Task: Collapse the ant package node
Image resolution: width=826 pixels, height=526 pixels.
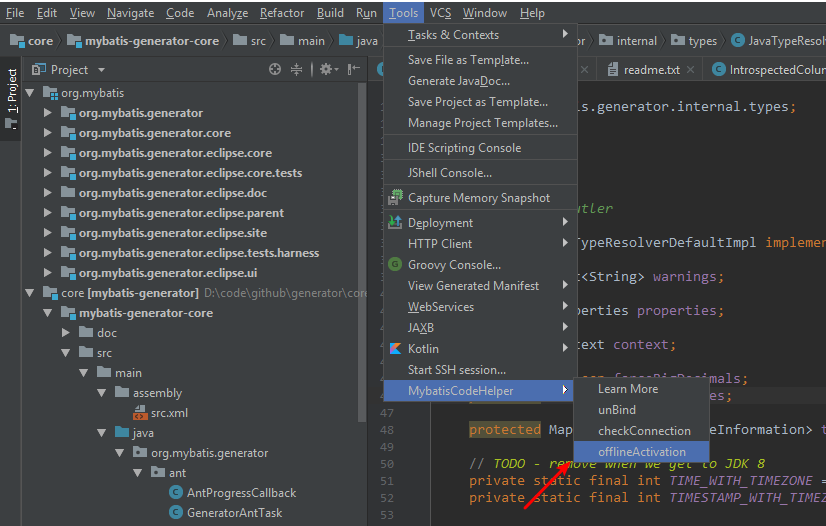Action: pyautogui.click(x=137, y=473)
